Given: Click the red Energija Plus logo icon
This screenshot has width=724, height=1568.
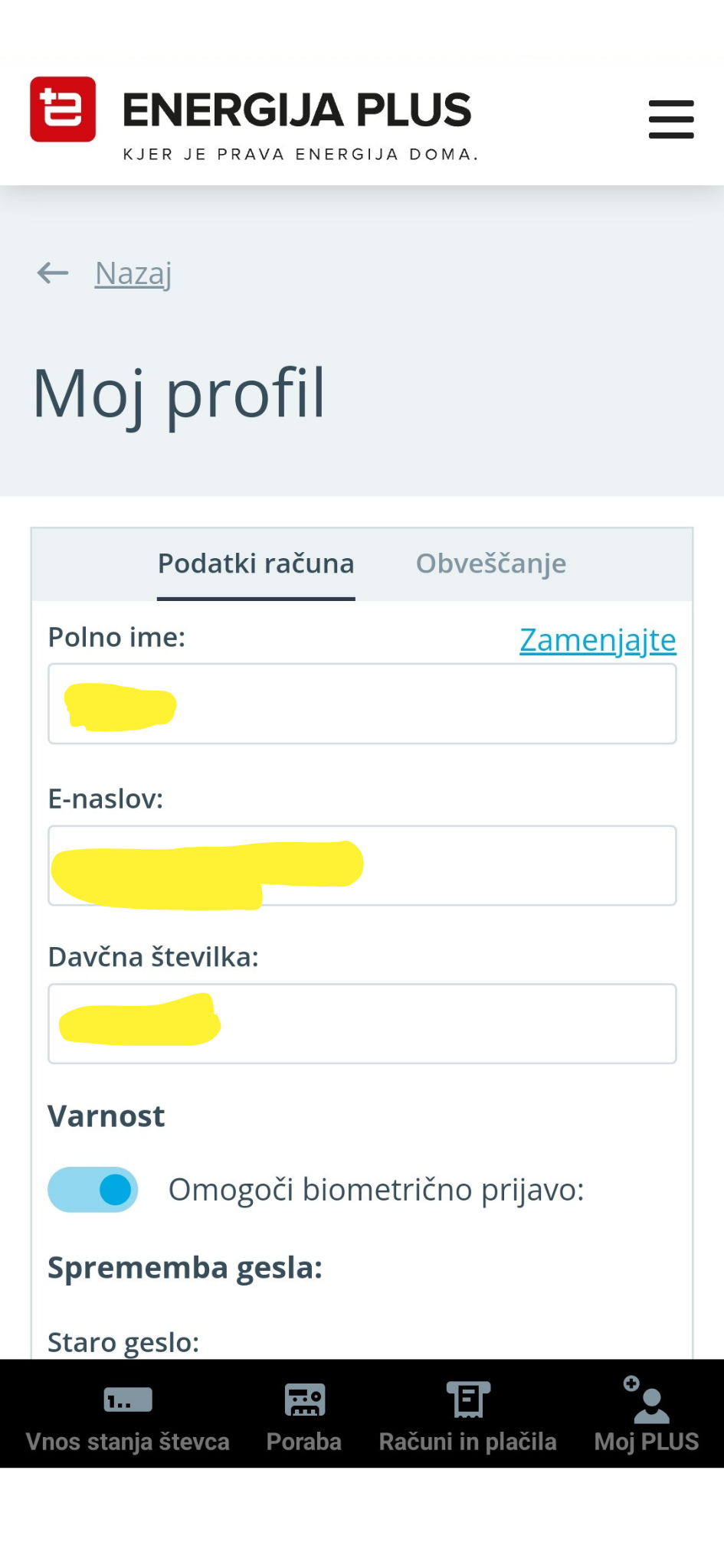Looking at the screenshot, I should (63, 109).
